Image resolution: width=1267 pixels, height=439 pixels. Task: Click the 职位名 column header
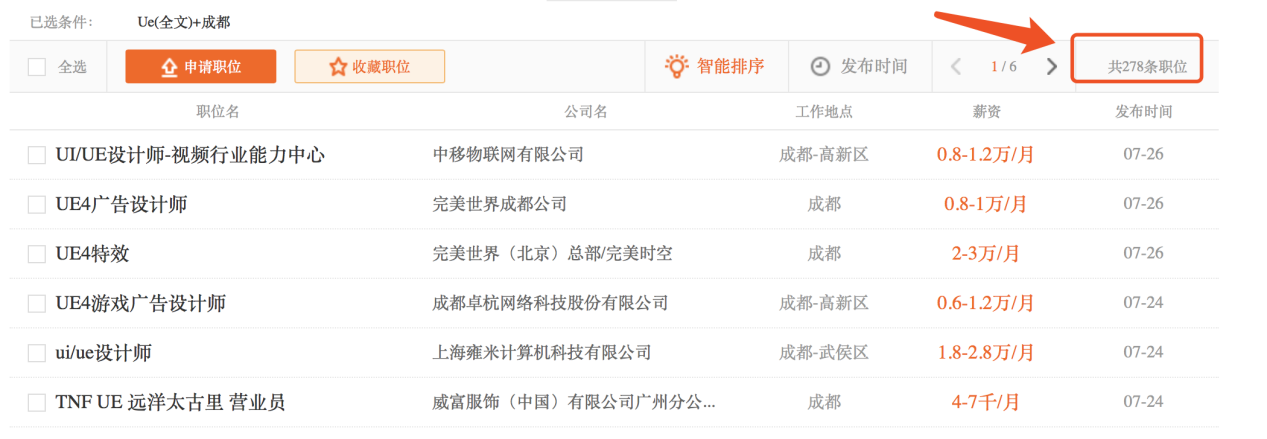[x=218, y=111]
